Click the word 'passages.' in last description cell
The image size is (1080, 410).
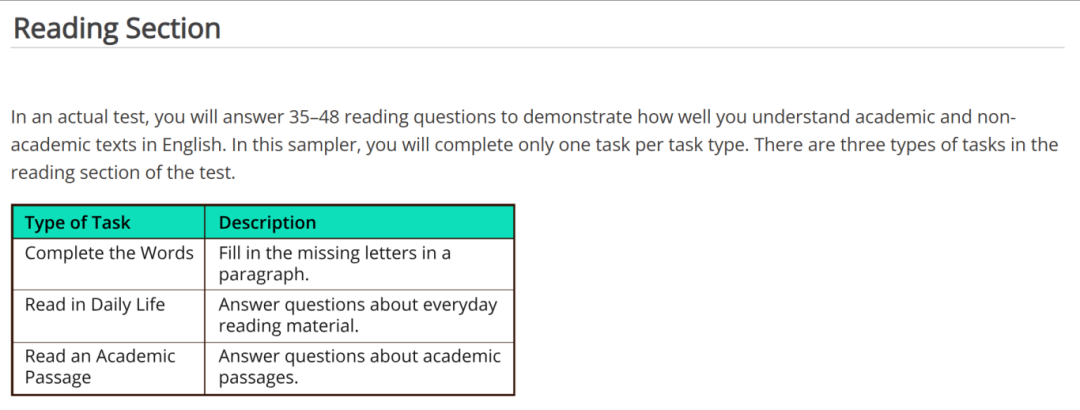pyautogui.click(x=258, y=379)
